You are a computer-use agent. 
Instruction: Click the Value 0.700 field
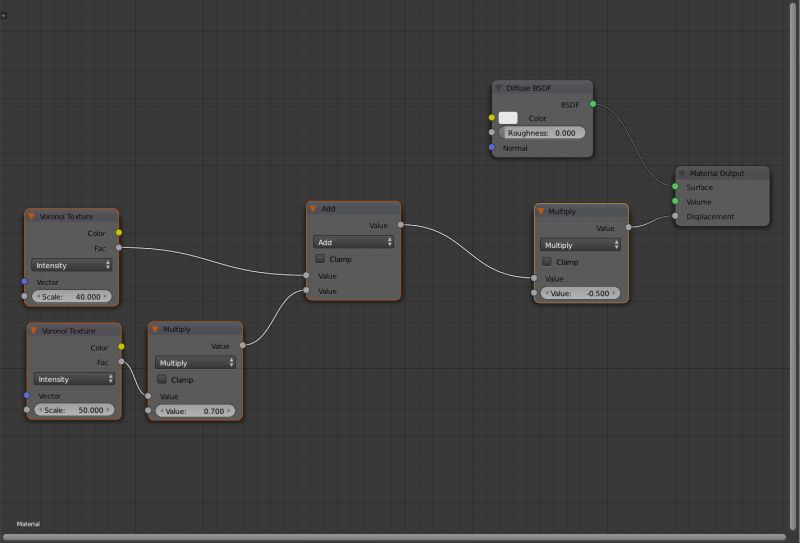click(x=195, y=411)
